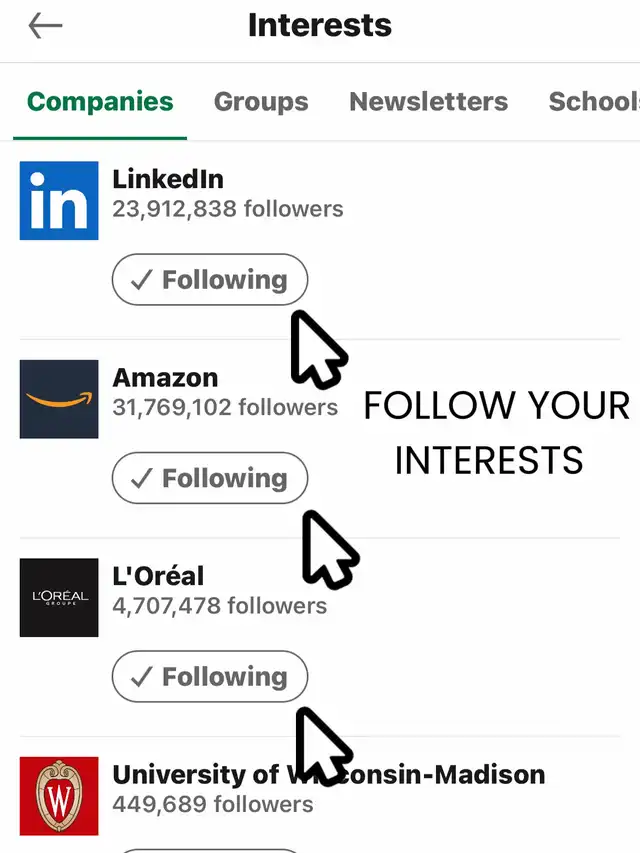
Task: Open the Amazon company name link
Action: point(165,378)
